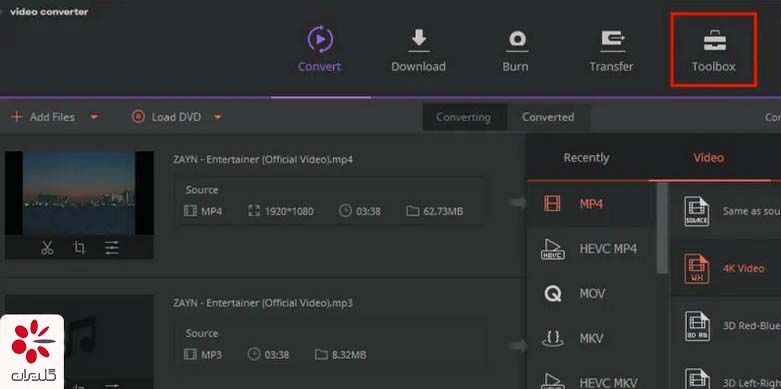Click the 03:38 duration of the mp3 file

pyautogui.click(x=276, y=355)
